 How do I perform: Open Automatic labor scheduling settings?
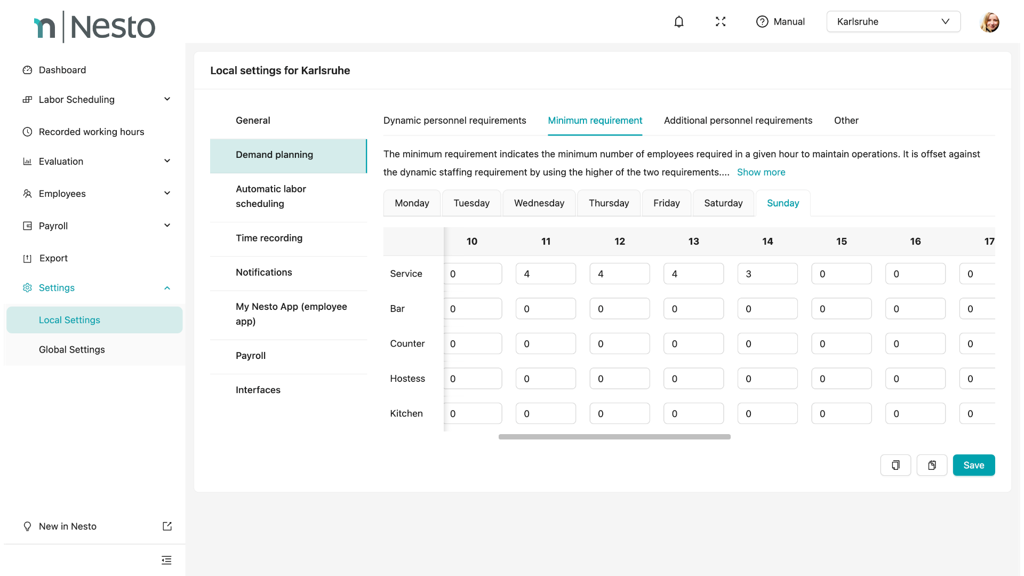pyautogui.click(x=271, y=196)
